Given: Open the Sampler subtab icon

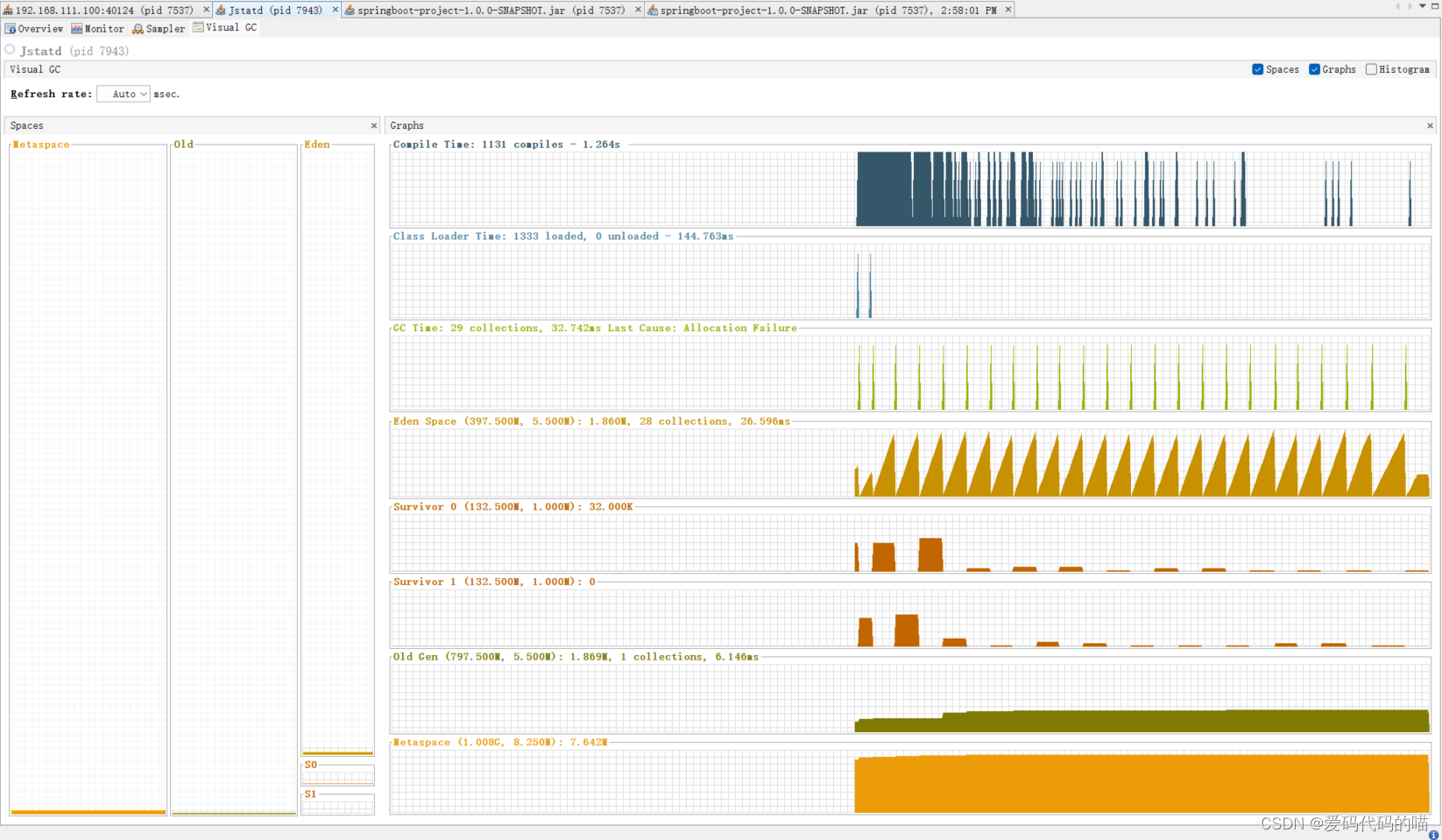Looking at the screenshot, I should 137,28.
